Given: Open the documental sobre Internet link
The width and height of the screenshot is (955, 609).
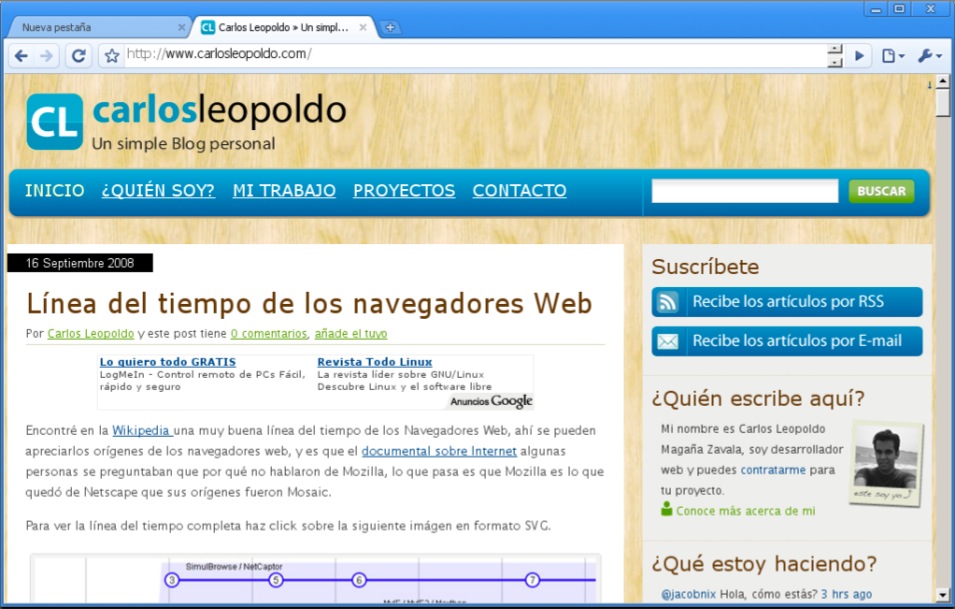Looking at the screenshot, I should [x=439, y=451].
